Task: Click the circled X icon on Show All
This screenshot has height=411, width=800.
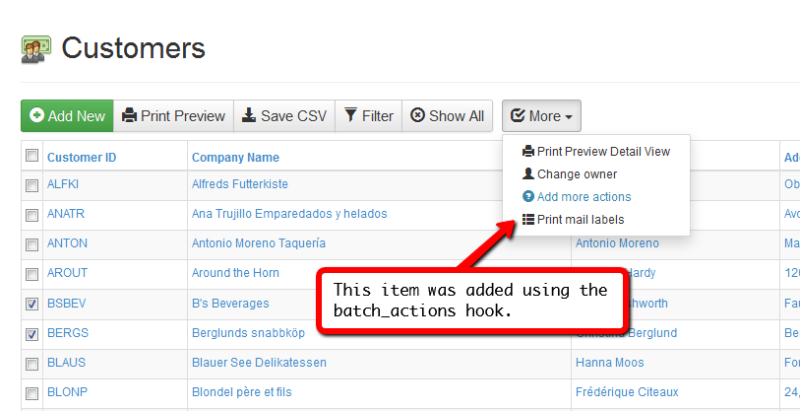Action: 417,116
